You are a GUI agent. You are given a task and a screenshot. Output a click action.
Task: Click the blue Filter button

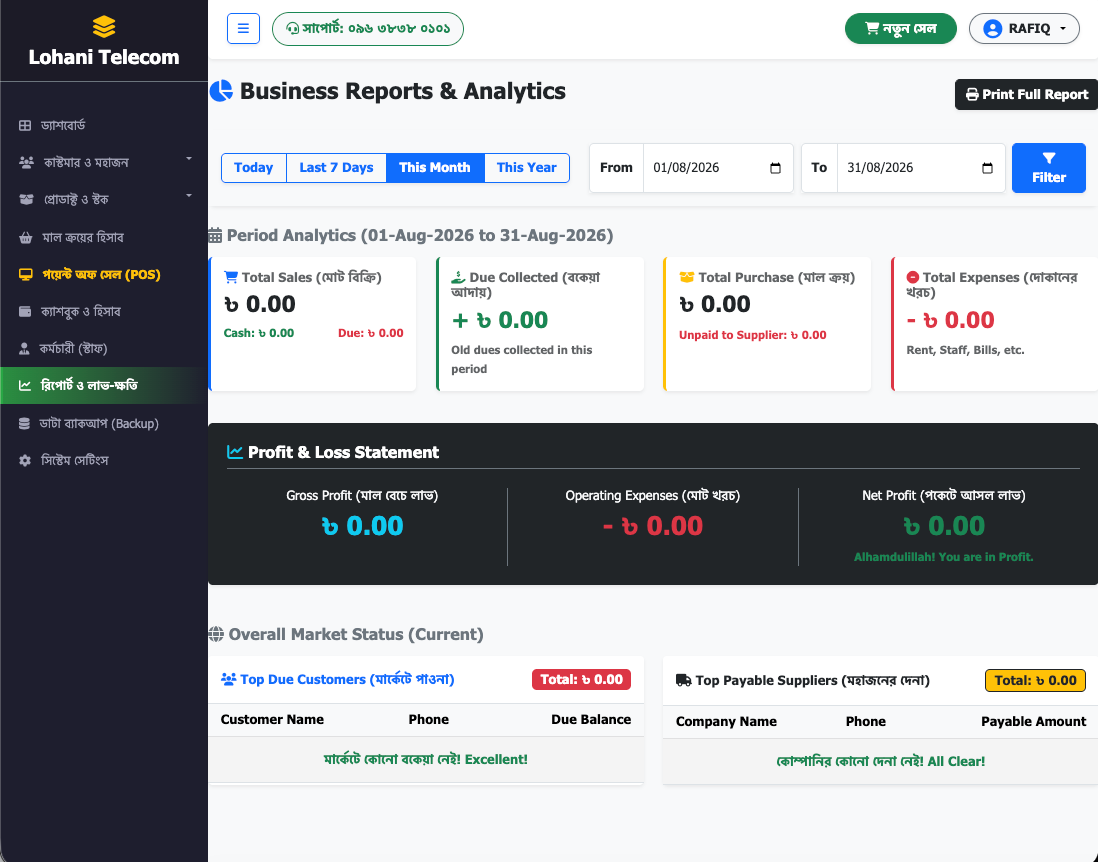pyautogui.click(x=1048, y=168)
